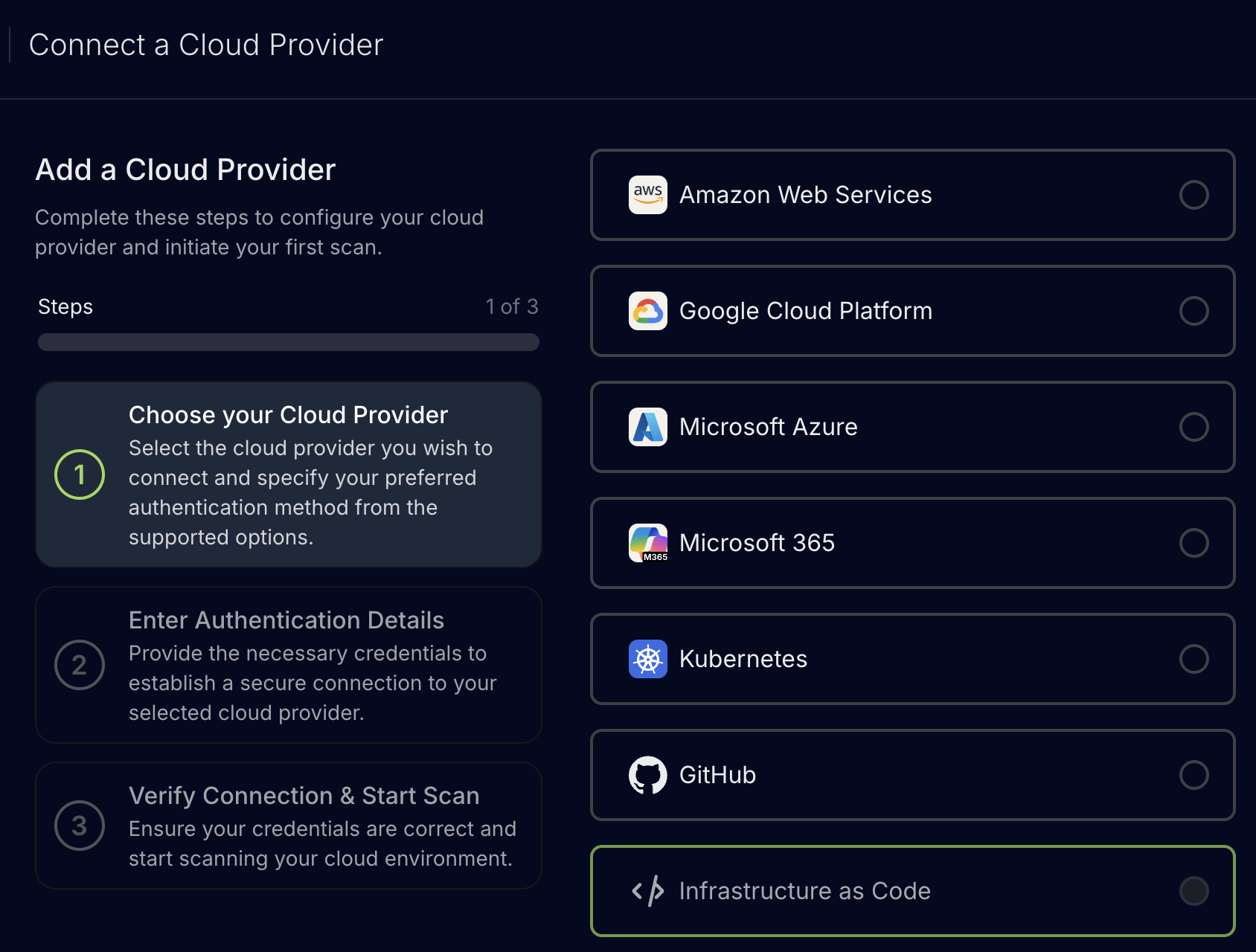The width and height of the screenshot is (1256, 952).
Task: Select the Kubernetes radio button
Action: (x=1194, y=659)
